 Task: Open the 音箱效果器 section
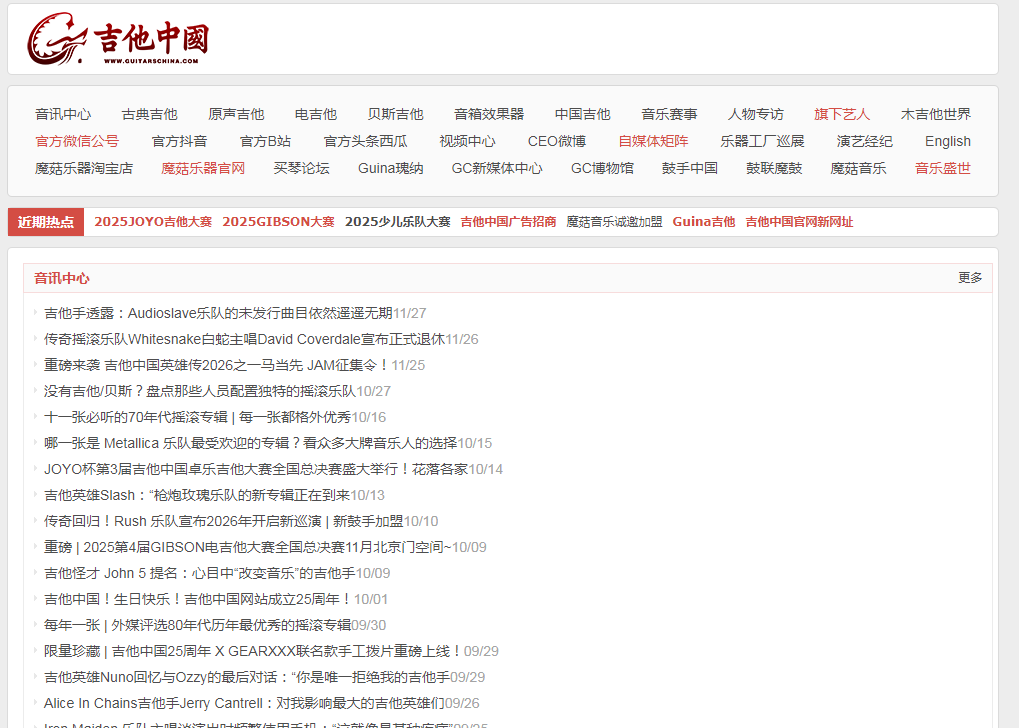487,113
